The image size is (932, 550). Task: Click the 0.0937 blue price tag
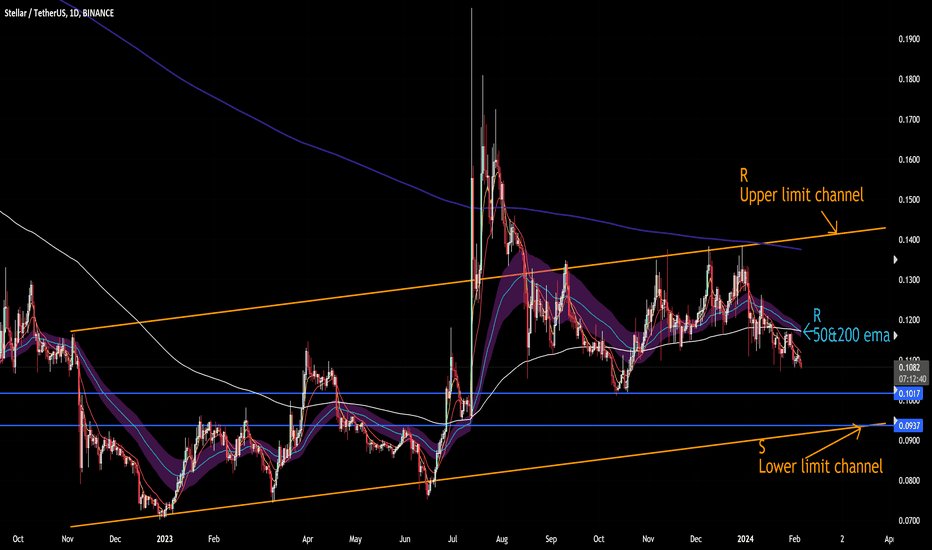(909, 426)
